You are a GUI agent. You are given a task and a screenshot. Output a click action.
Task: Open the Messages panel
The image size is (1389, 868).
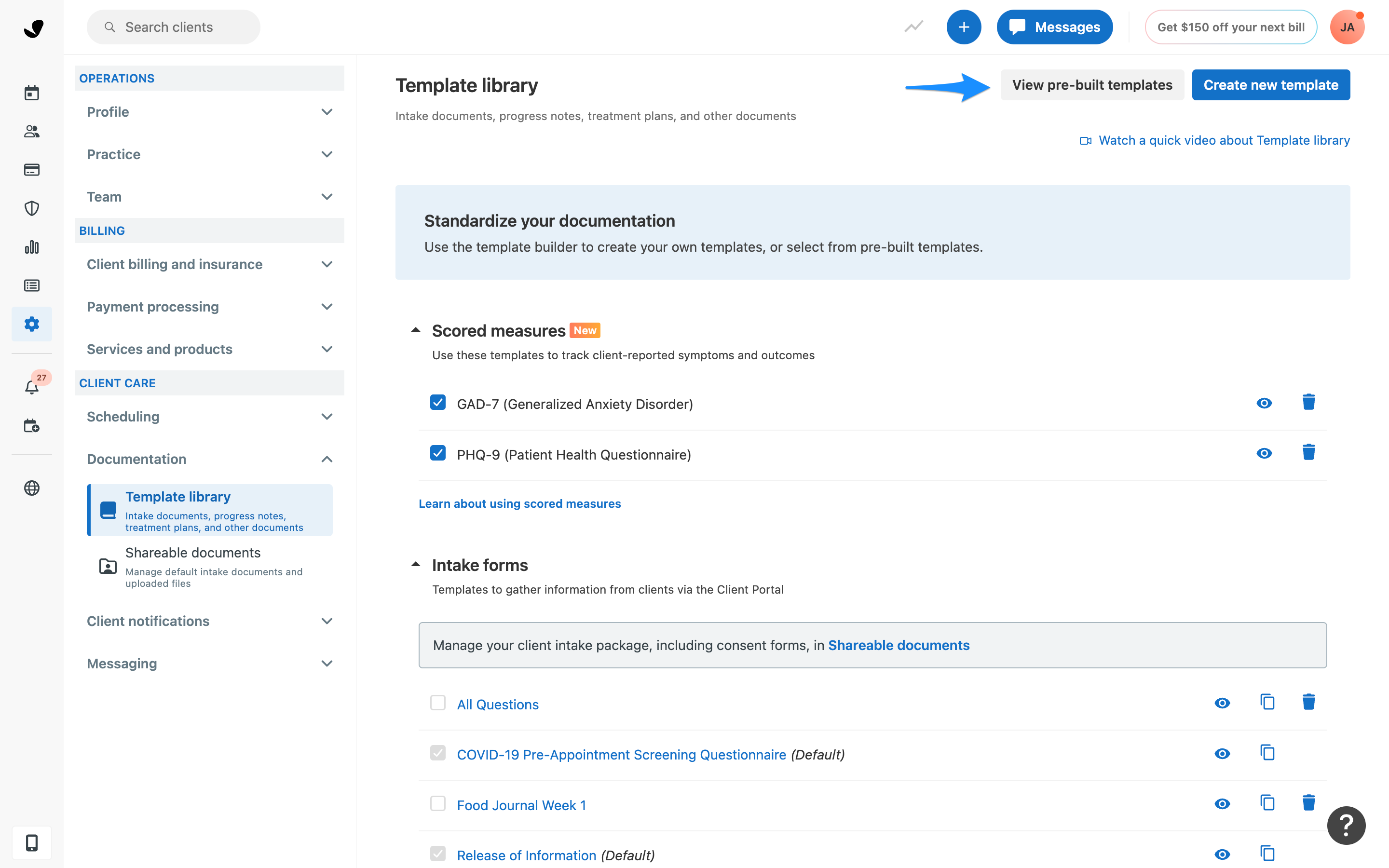coord(1054,27)
